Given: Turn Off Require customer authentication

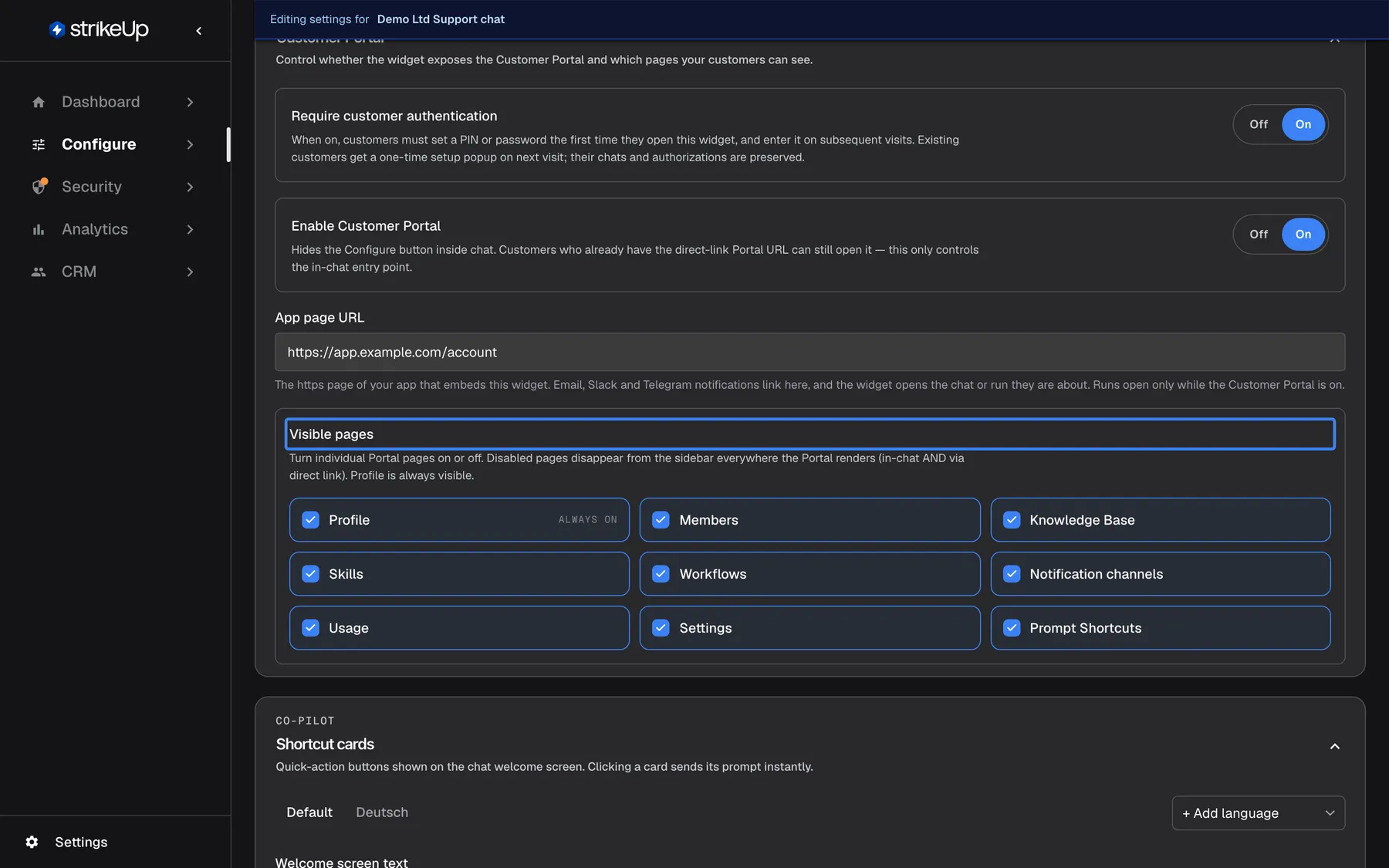Looking at the screenshot, I should click(x=1259, y=124).
